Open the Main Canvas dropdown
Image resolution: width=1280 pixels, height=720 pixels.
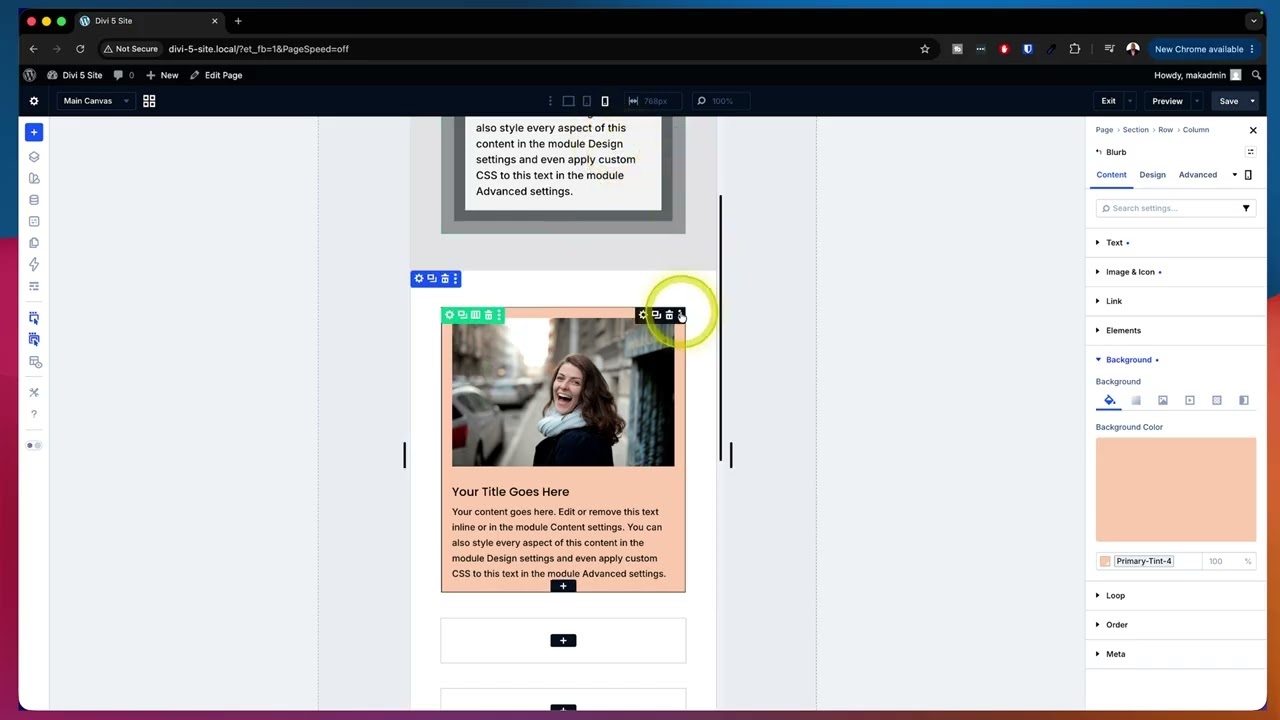point(95,101)
